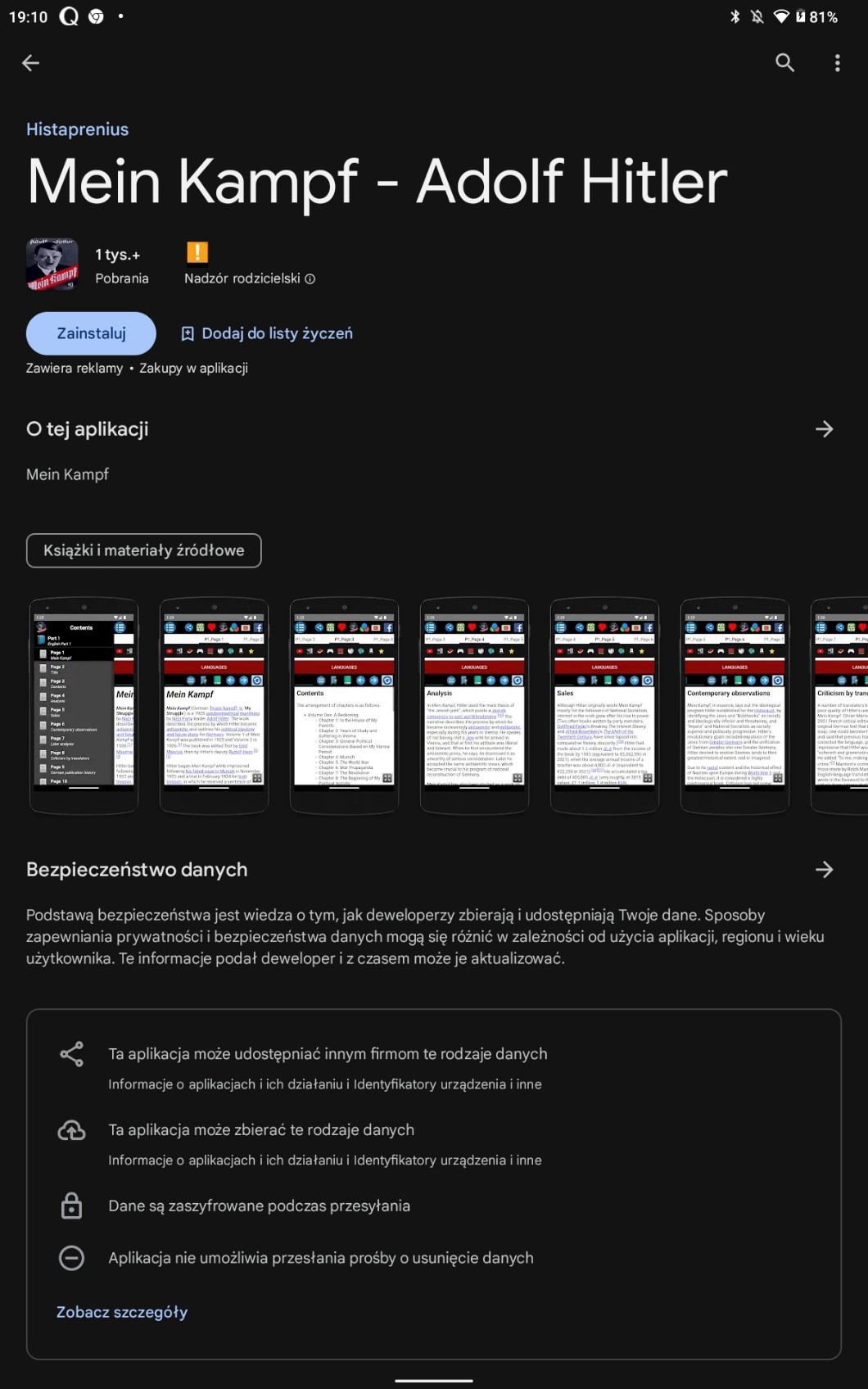Open developer page Histaprenius
868x1389 pixels.
[x=77, y=129]
